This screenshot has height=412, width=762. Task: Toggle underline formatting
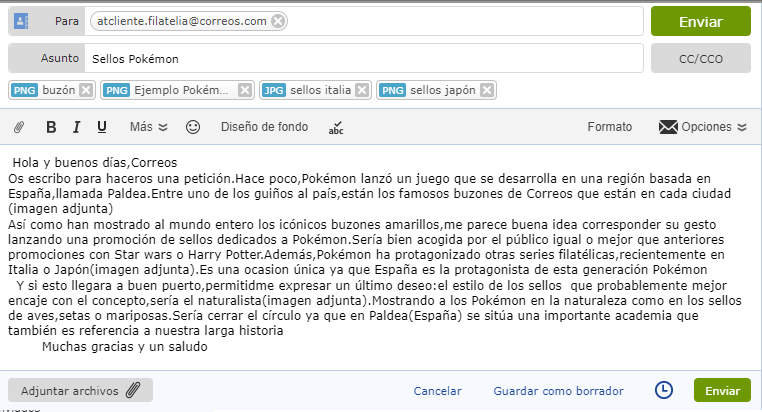(102, 127)
